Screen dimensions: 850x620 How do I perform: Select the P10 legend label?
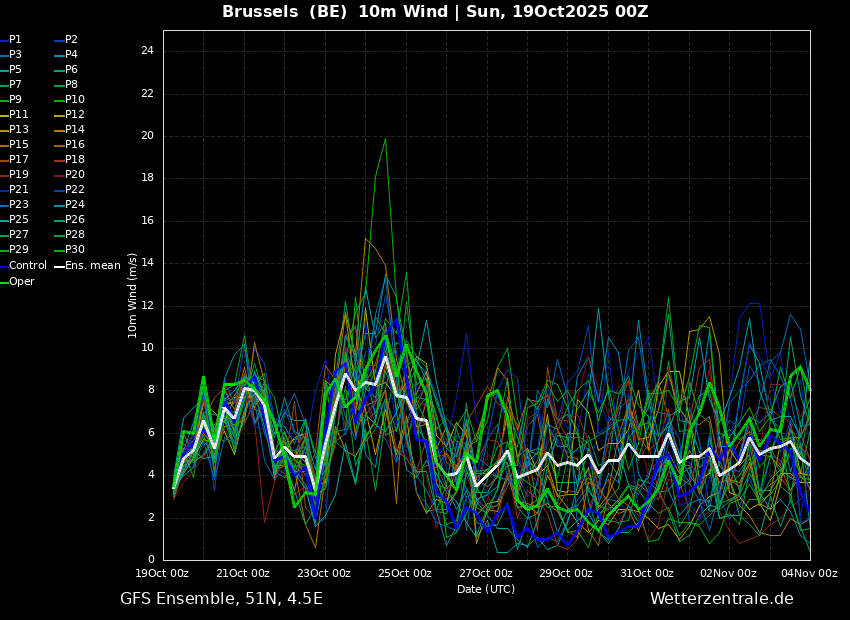(75, 99)
